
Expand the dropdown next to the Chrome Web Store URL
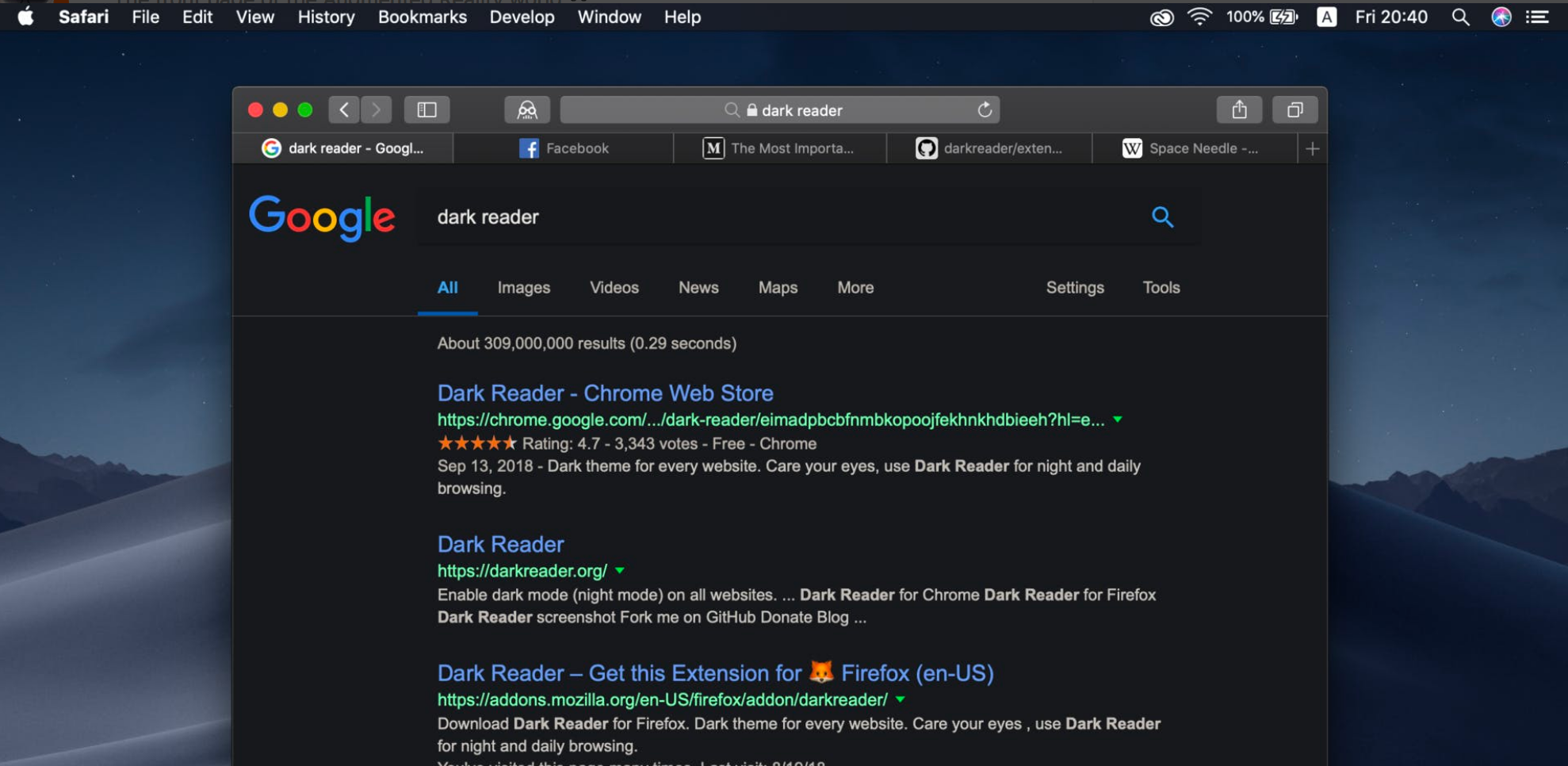pos(1118,420)
